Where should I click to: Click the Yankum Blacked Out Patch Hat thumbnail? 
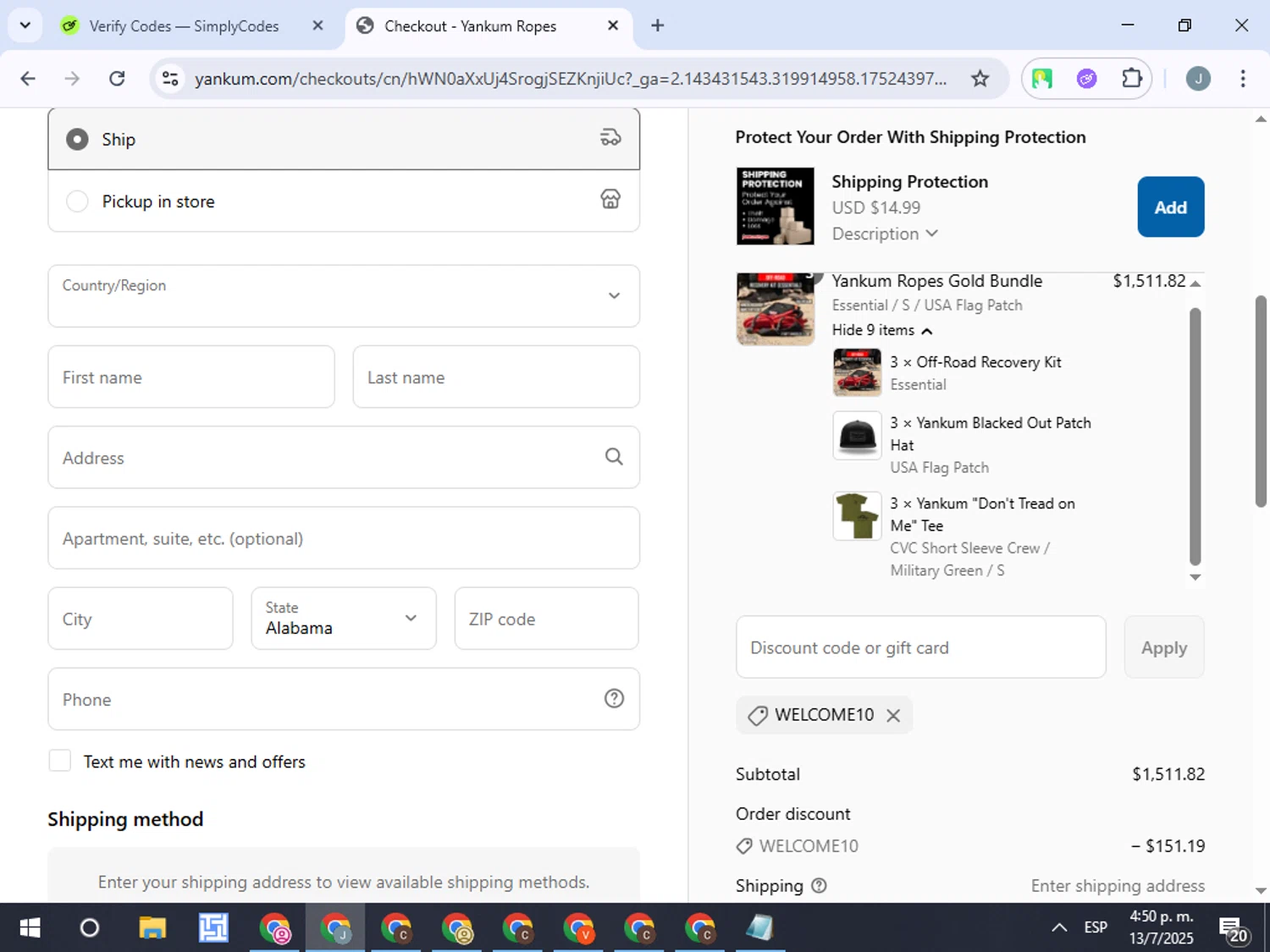857,436
